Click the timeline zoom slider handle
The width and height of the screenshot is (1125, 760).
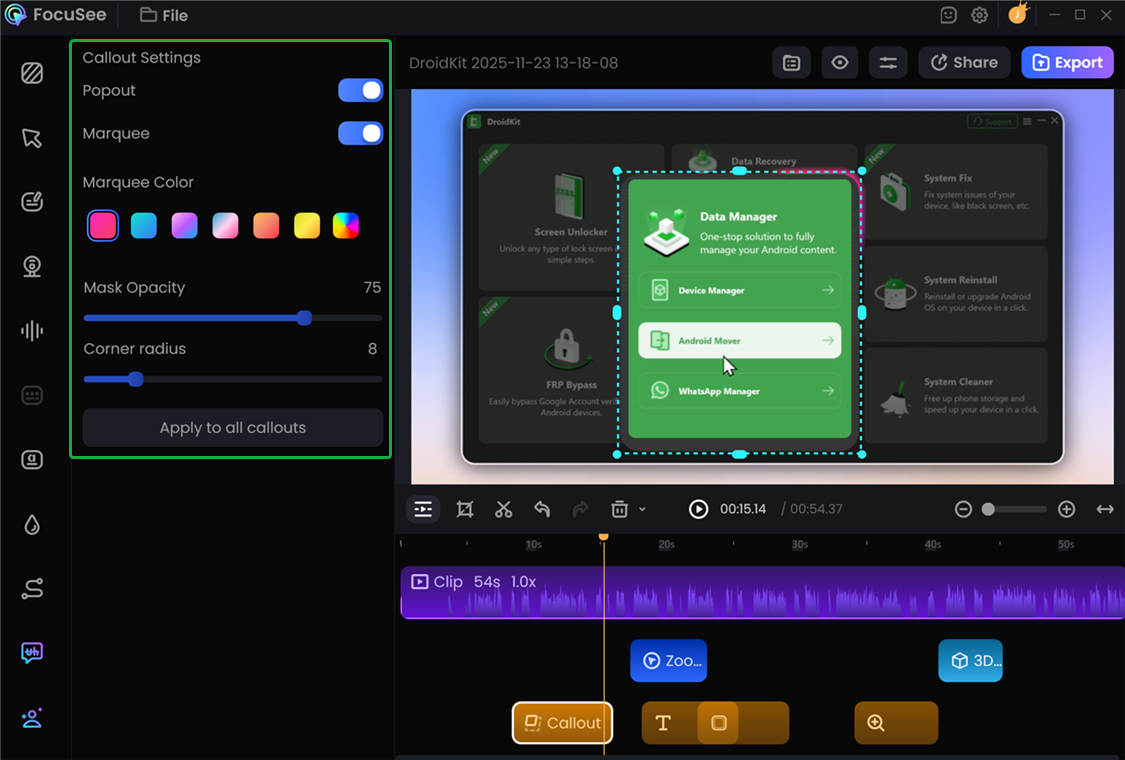[x=988, y=509]
